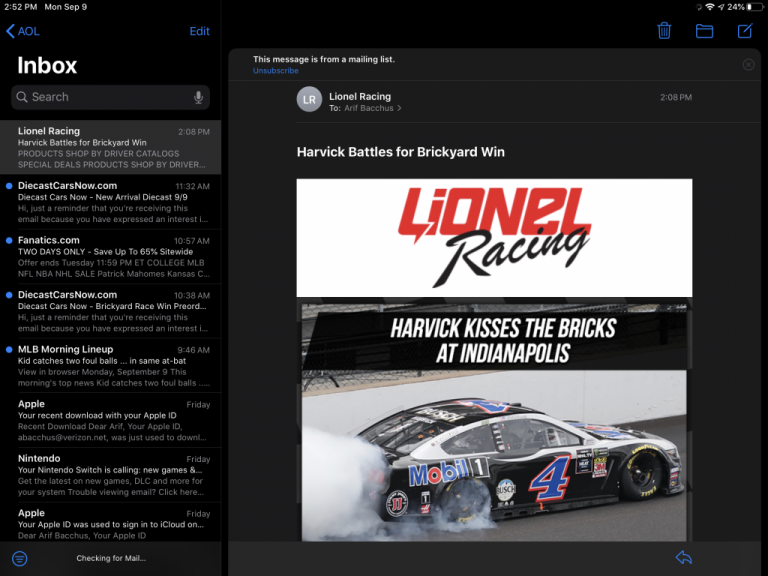Tap the Lionel Racing sender name
This screenshot has height=576, width=768.
360,96
